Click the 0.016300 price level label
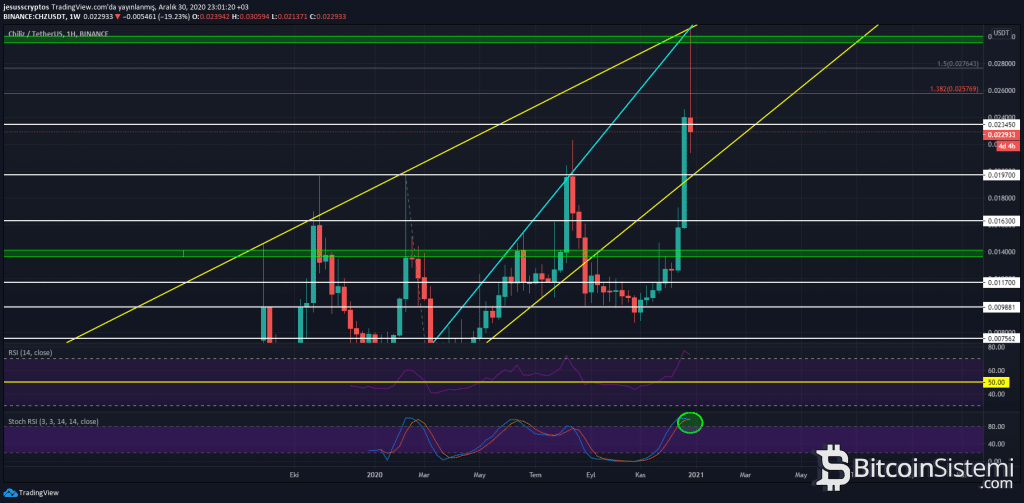This screenshot has width=1024, height=503. pyautogui.click(x=1001, y=221)
